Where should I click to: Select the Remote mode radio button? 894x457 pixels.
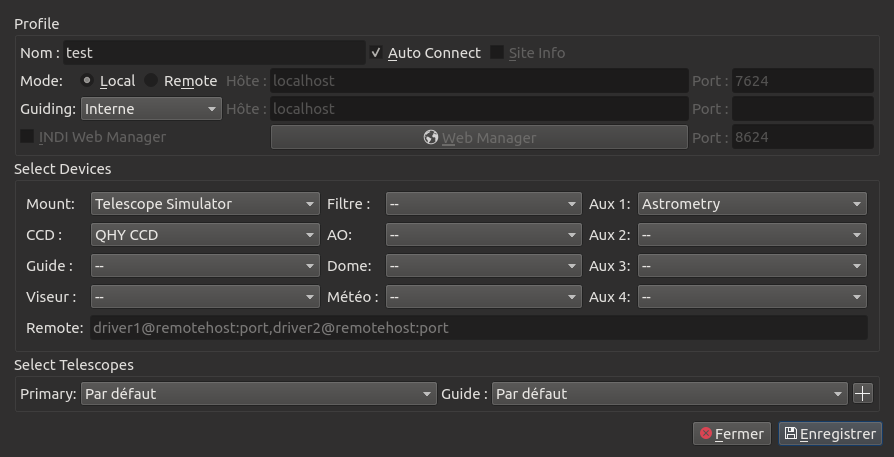tap(151, 81)
